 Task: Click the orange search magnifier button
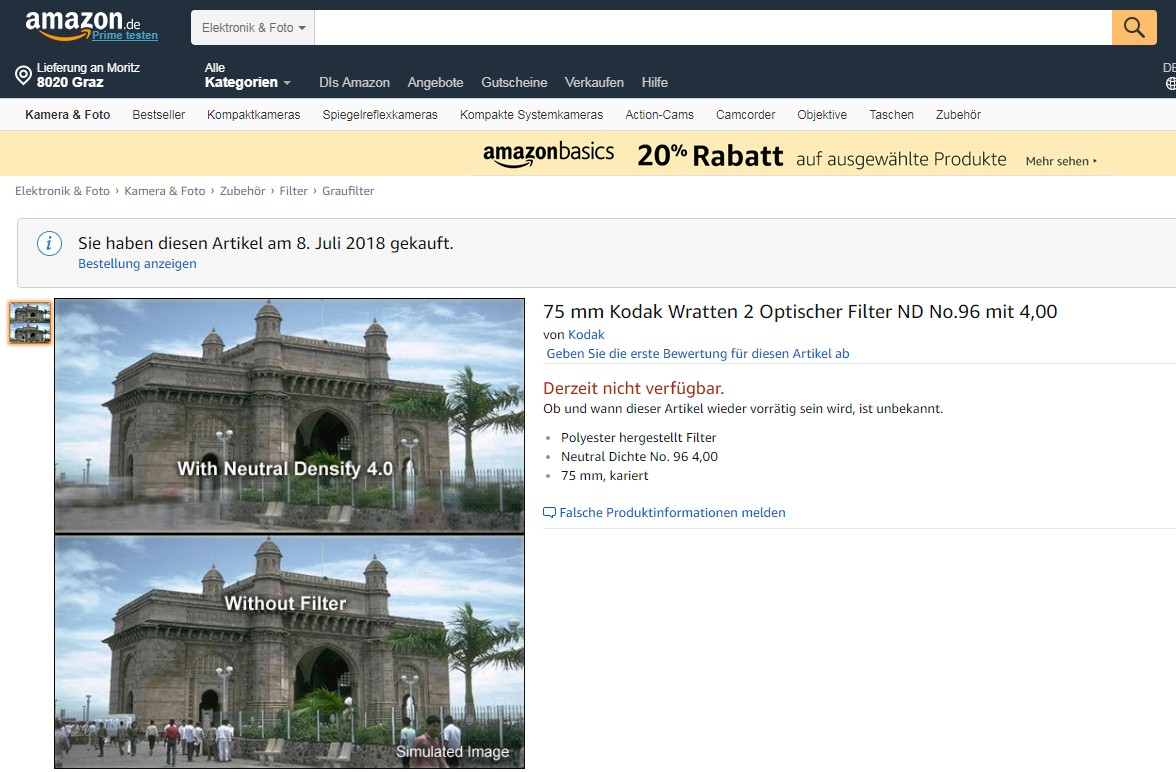point(1133,28)
